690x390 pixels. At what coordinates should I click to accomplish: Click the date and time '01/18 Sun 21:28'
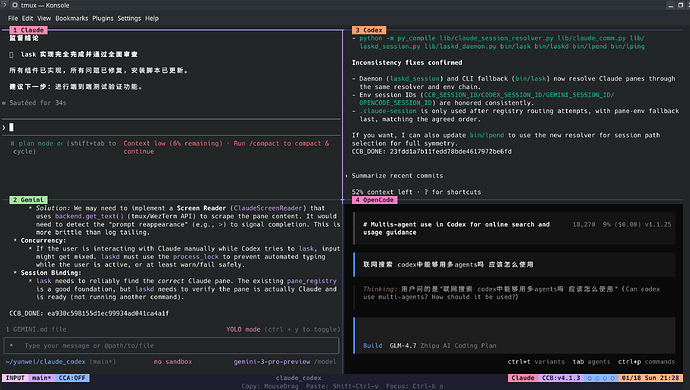click(650, 378)
